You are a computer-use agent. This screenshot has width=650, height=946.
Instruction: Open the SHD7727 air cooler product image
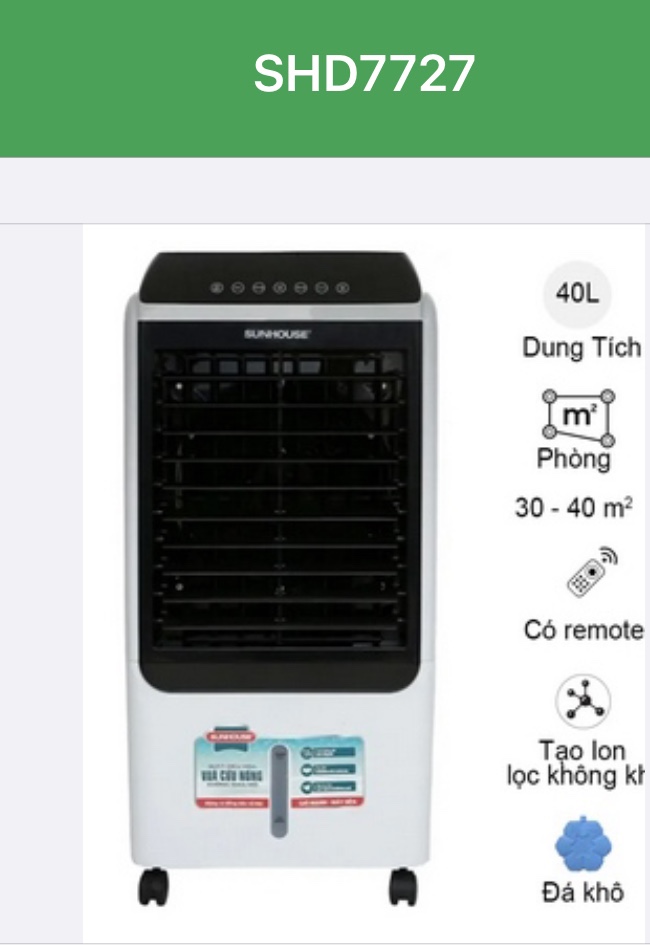(x=279, y=579)
